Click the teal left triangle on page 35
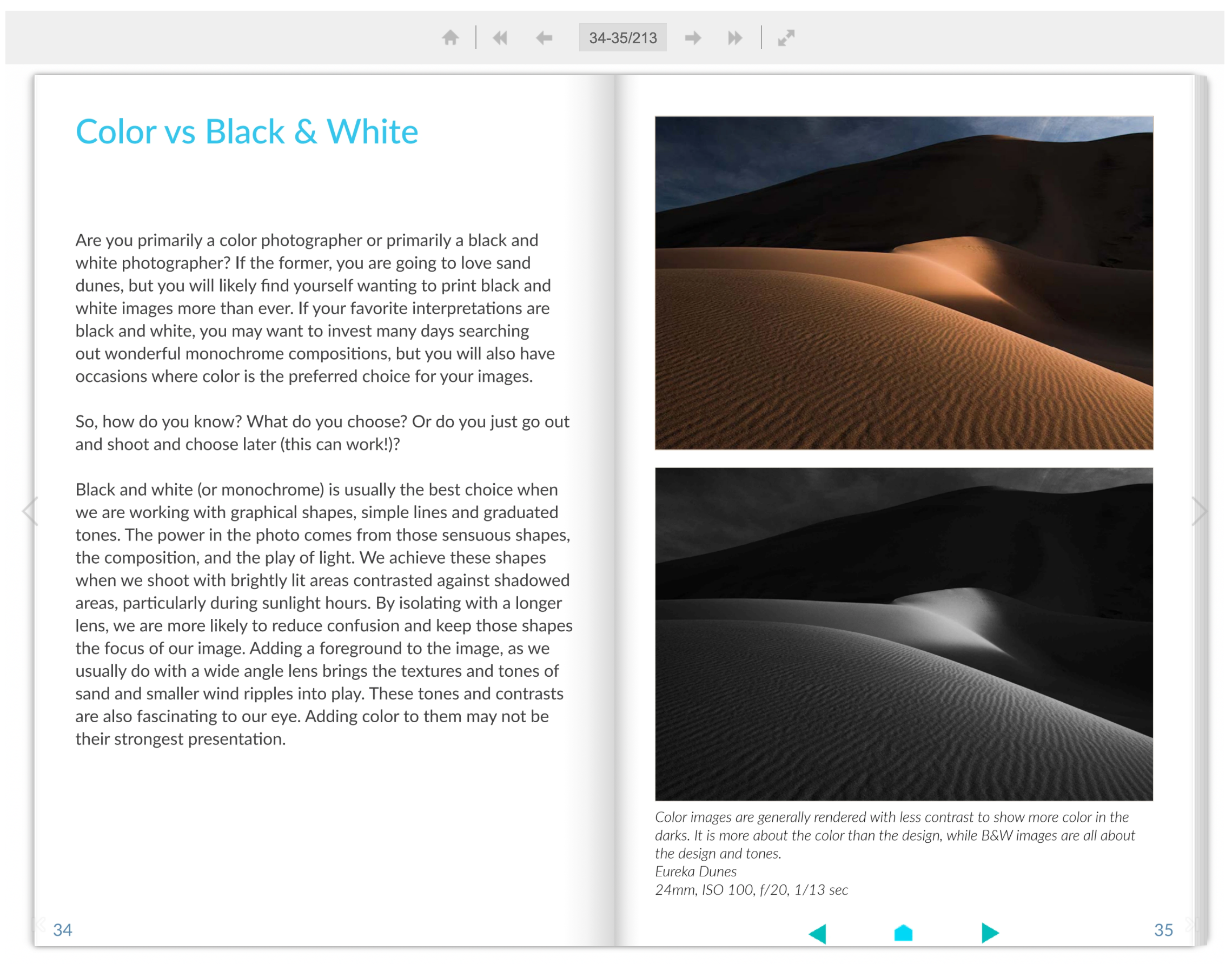 818,933
